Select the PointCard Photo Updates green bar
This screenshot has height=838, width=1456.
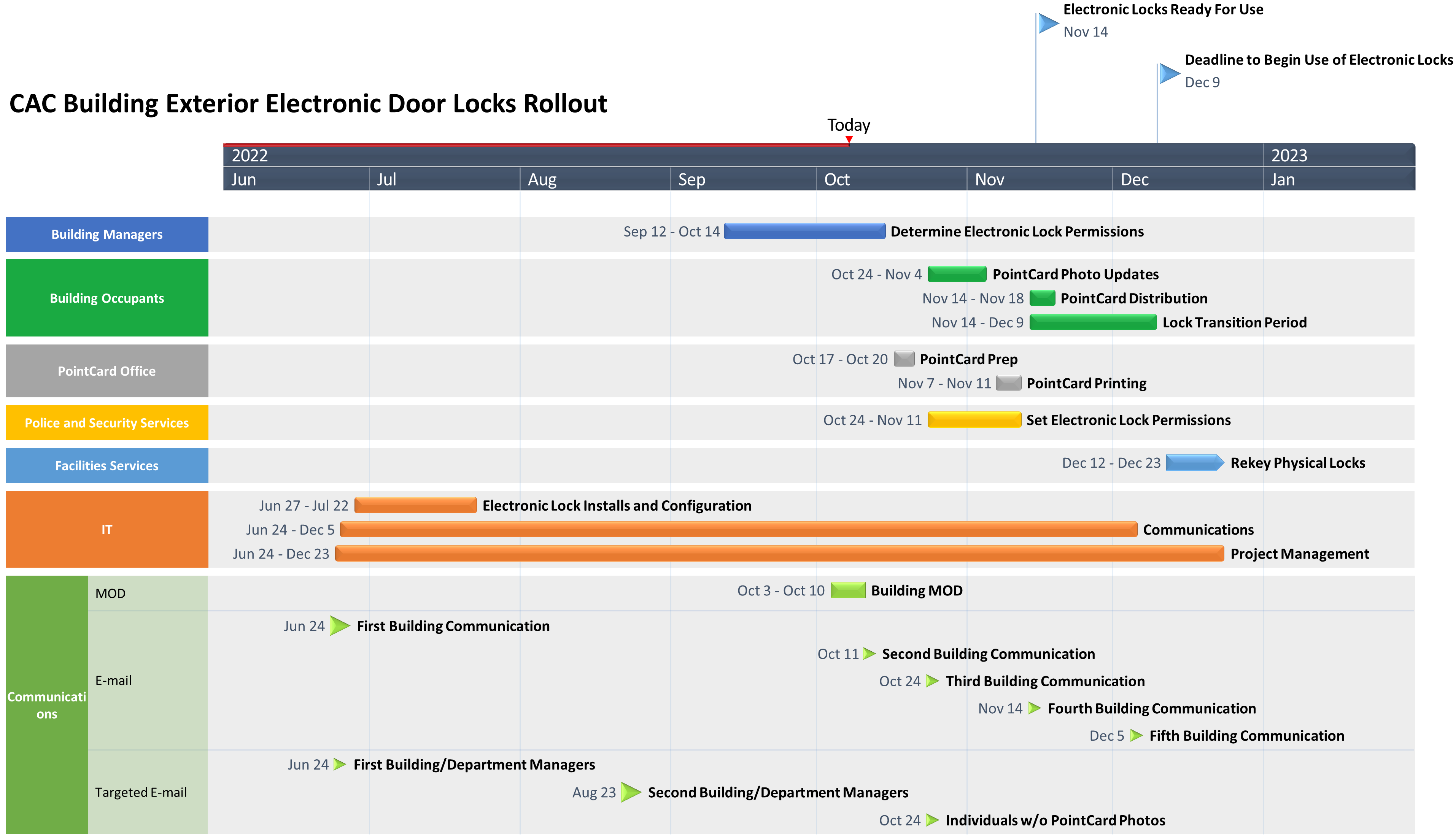[957, 274]
